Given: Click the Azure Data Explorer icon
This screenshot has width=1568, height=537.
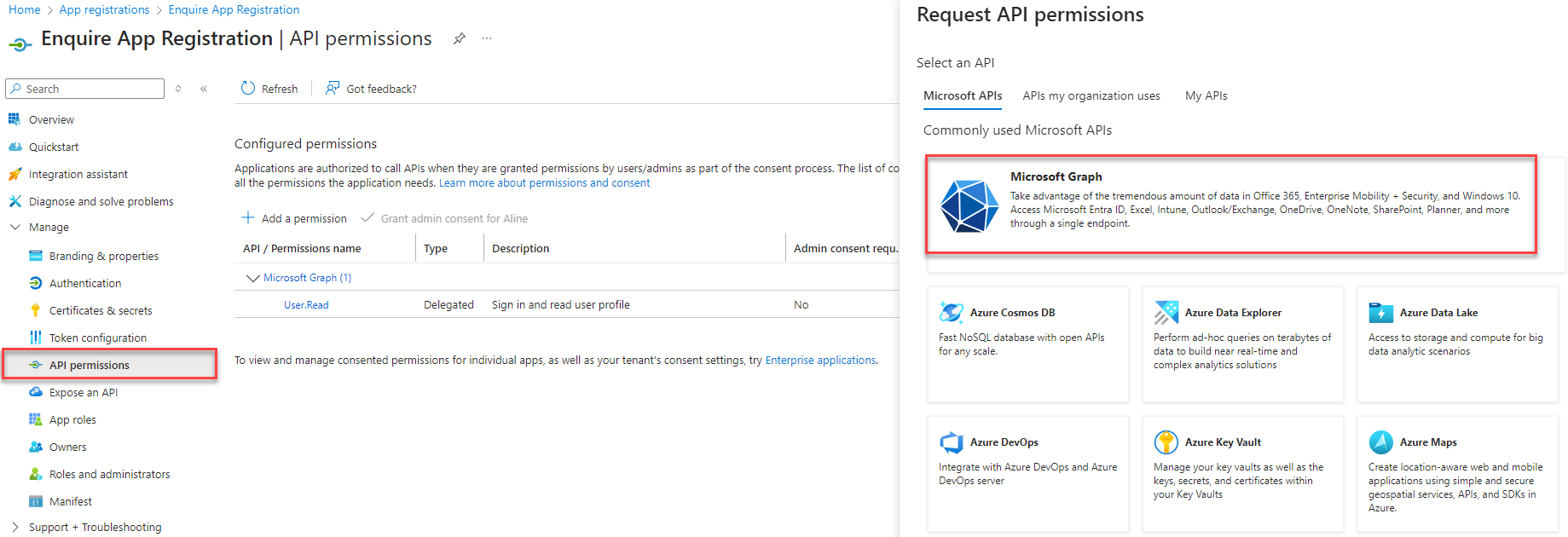Looking at the screenshot, I should point(1166,313).
